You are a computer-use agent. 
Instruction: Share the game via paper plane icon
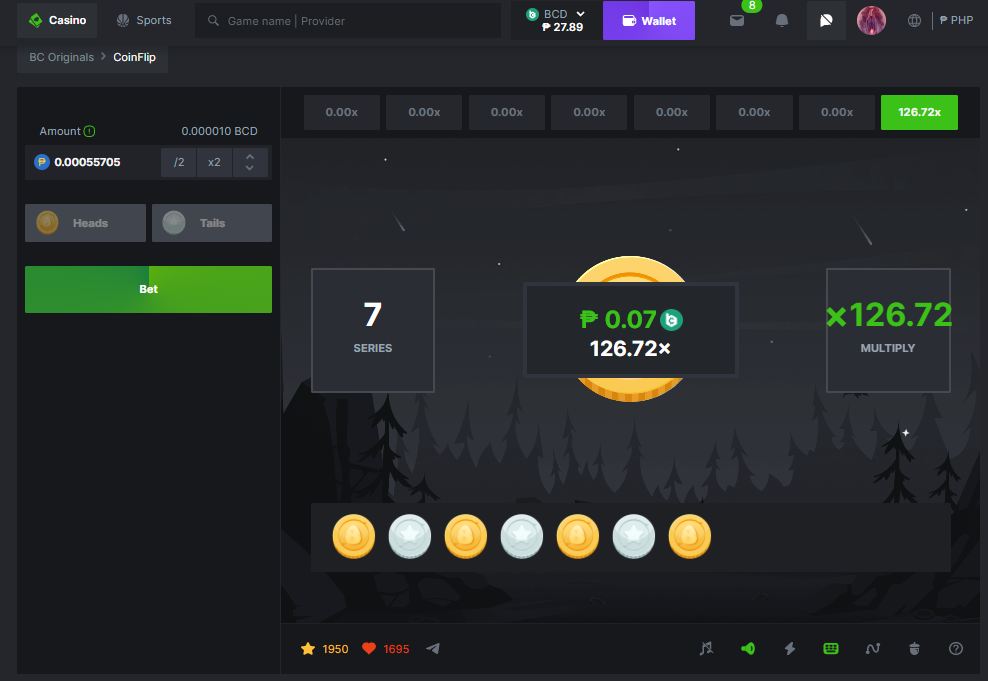(433, 649)
